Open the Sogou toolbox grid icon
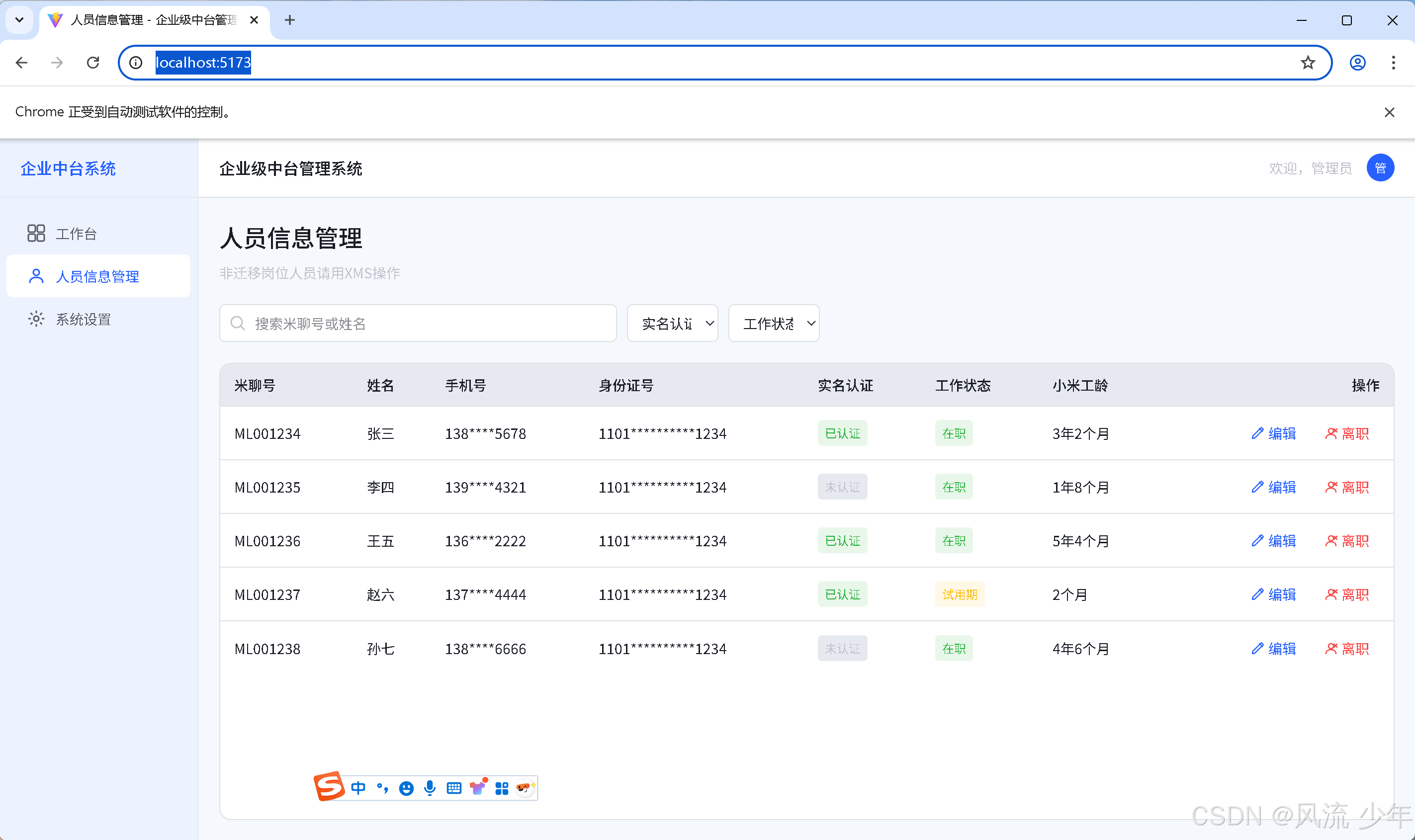1415x840 pixels. 502,787
